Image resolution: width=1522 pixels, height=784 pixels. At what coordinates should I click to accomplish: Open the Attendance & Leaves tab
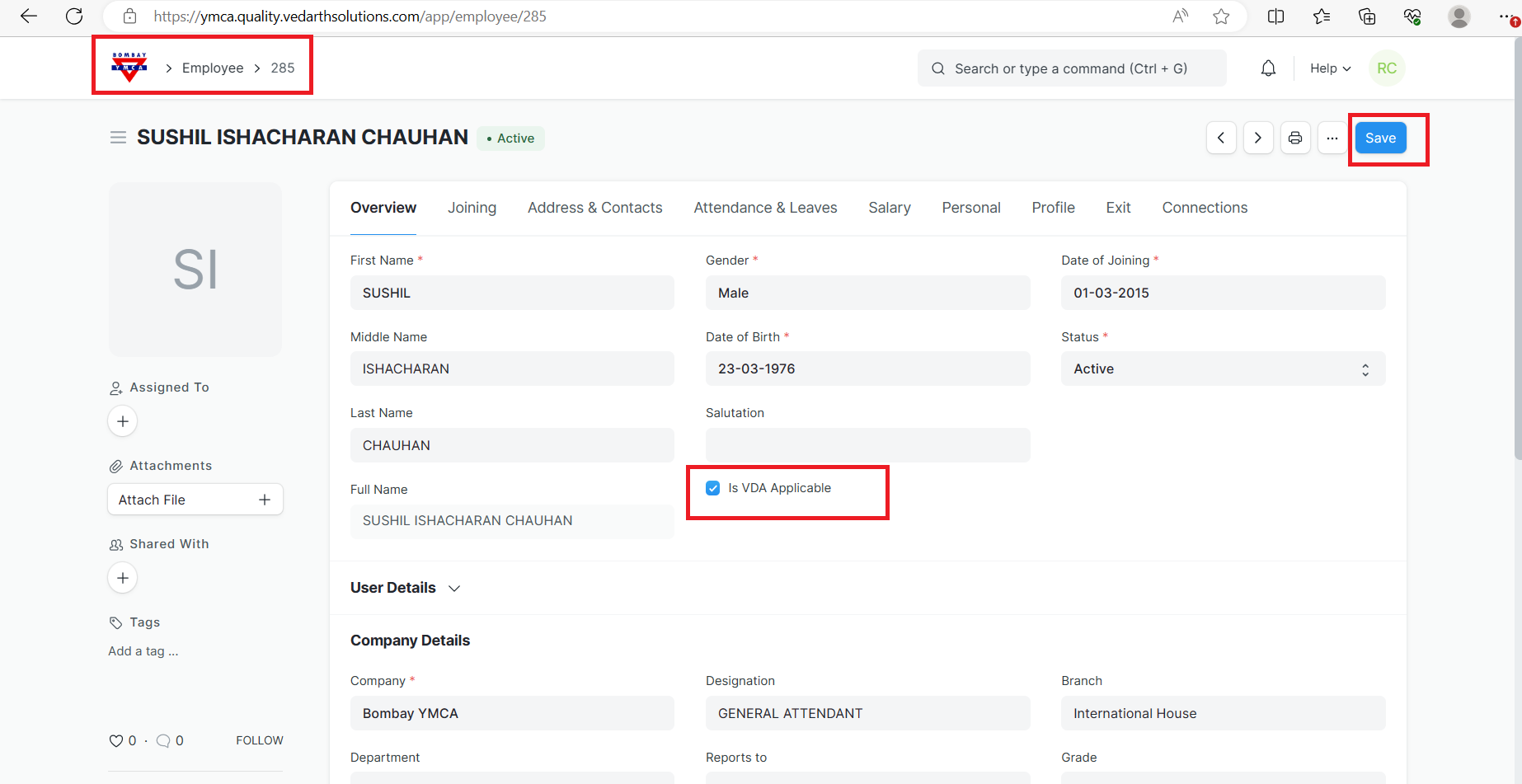pos(765,208)
